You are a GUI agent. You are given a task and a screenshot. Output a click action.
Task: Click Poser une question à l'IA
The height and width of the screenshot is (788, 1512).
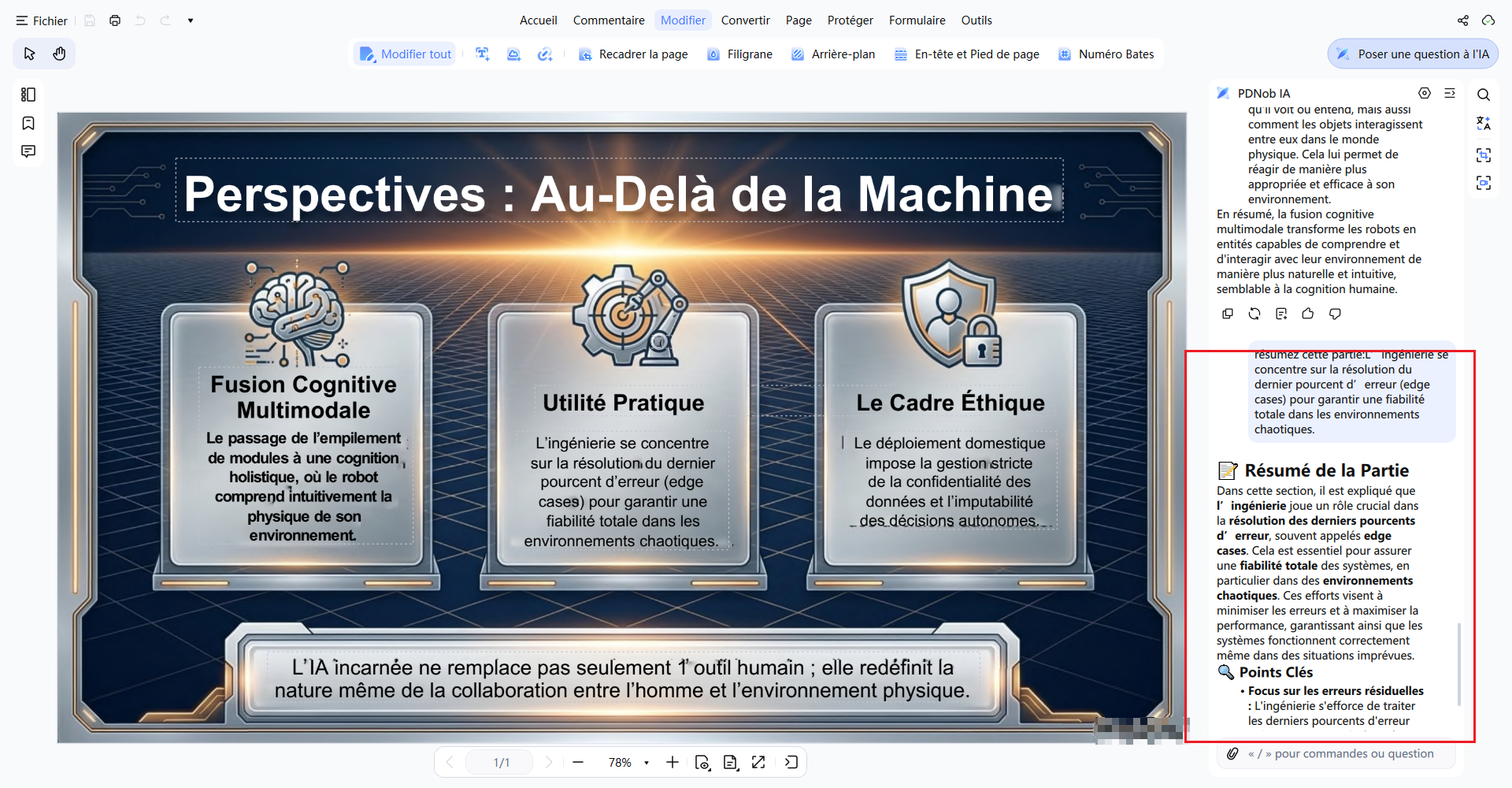[1413, 54]
